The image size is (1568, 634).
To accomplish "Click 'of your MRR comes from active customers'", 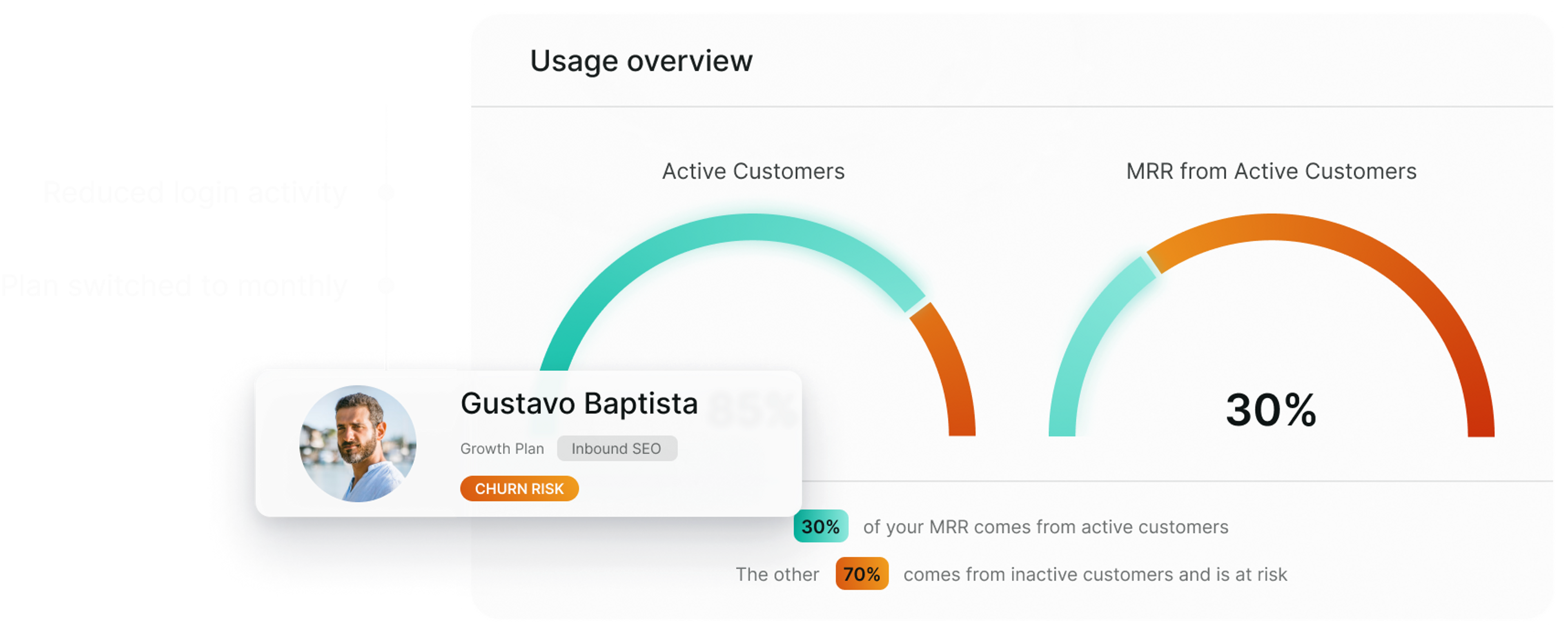I will (x=1046, y=527).
